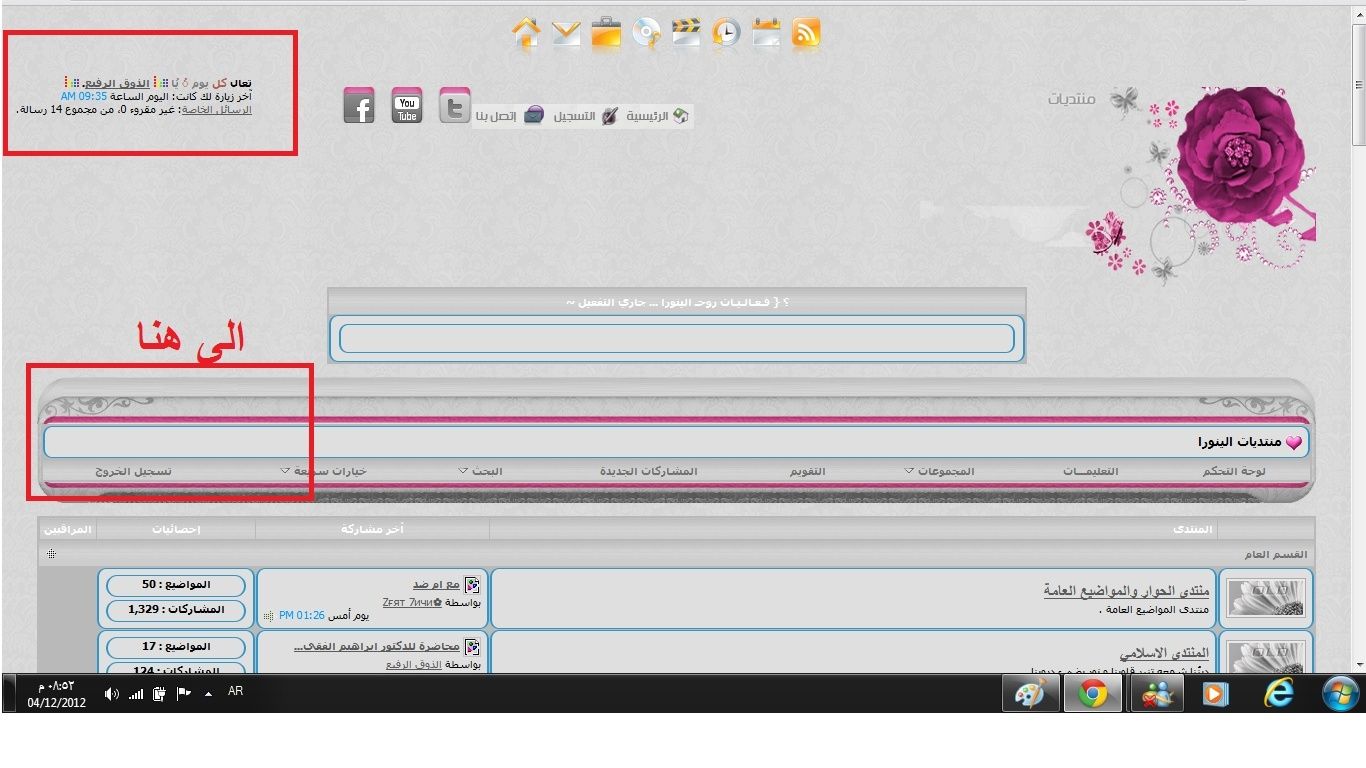Open the YouTube social icon
The image size is (1366, 768).
click(x=407, y=105)
